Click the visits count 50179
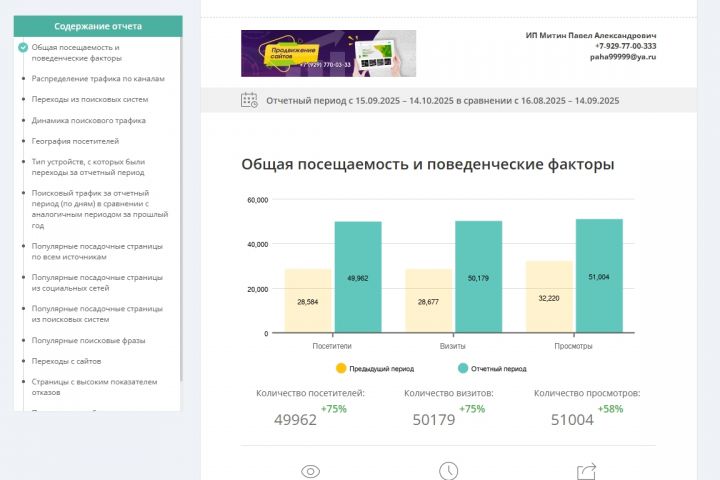Screen dimensions: 720x480 [434, 420]
